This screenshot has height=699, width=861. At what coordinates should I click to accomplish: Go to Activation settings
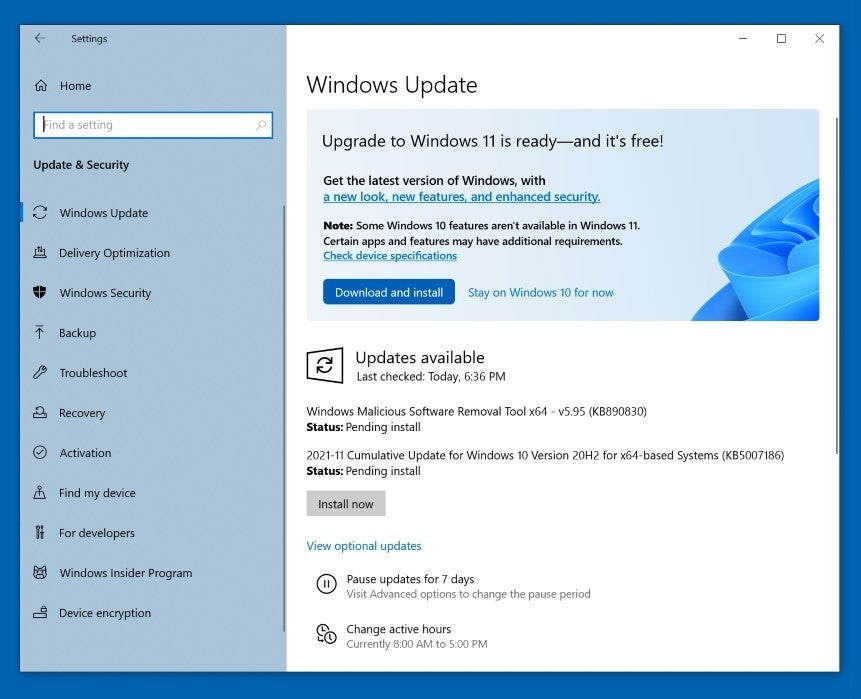[85, 453]
